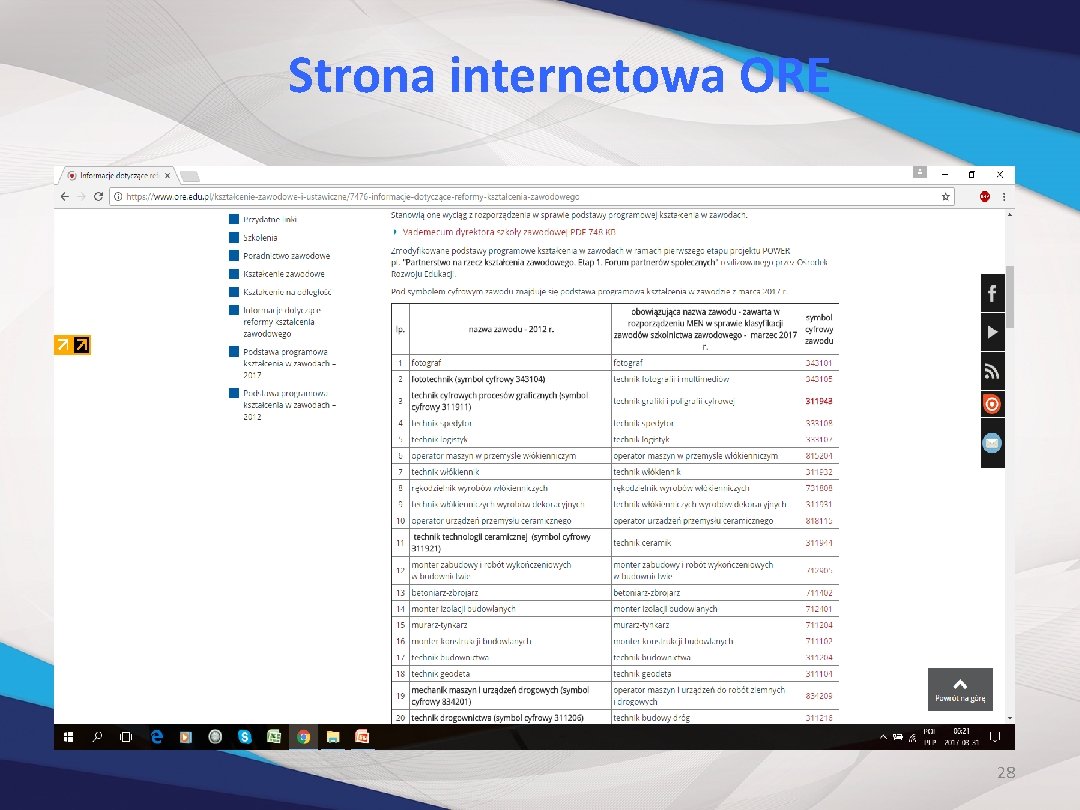This screenshot has width=1080, height=810.
Task: Bookmark page with star icon
Action: tap(946, 196)
